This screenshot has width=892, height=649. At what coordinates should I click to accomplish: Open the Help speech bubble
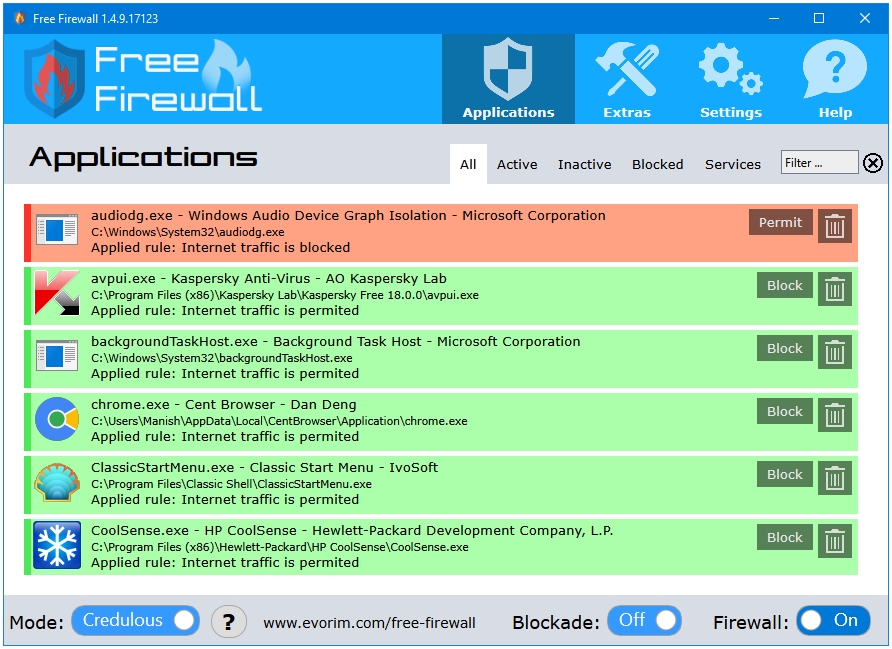click(835, 79)
